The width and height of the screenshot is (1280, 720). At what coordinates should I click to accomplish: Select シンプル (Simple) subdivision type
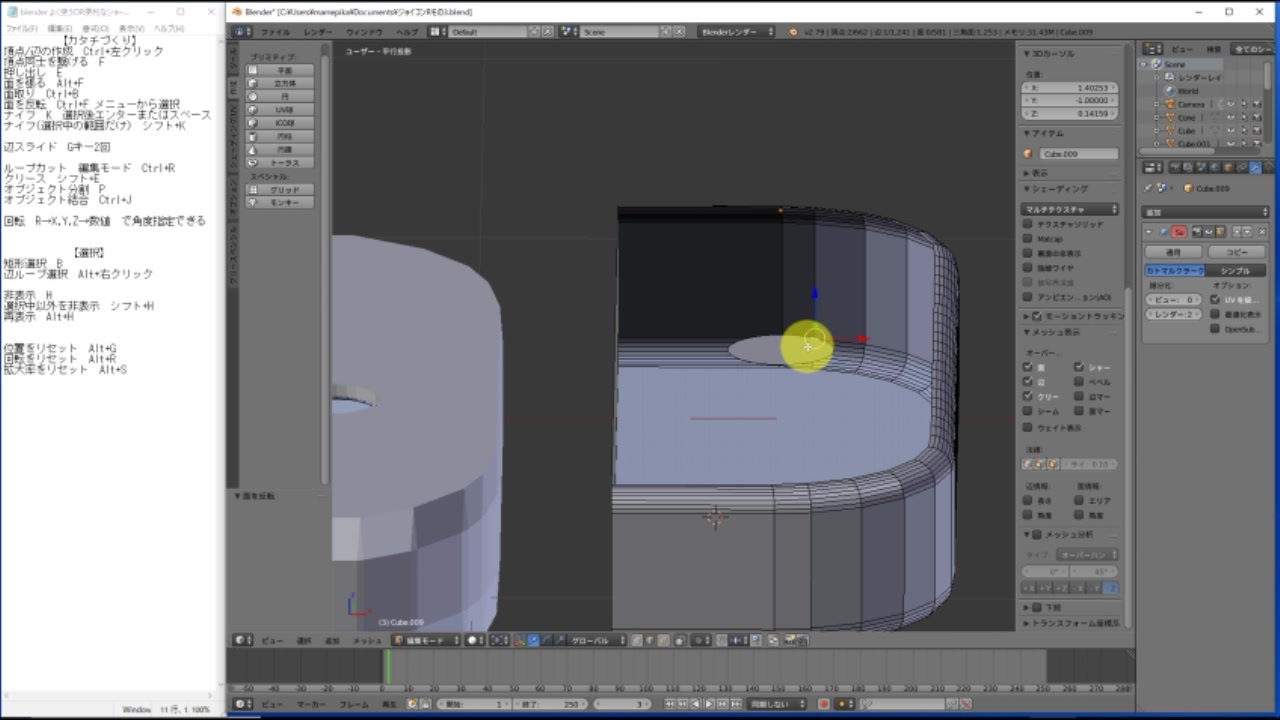(x=1236, y=271)
